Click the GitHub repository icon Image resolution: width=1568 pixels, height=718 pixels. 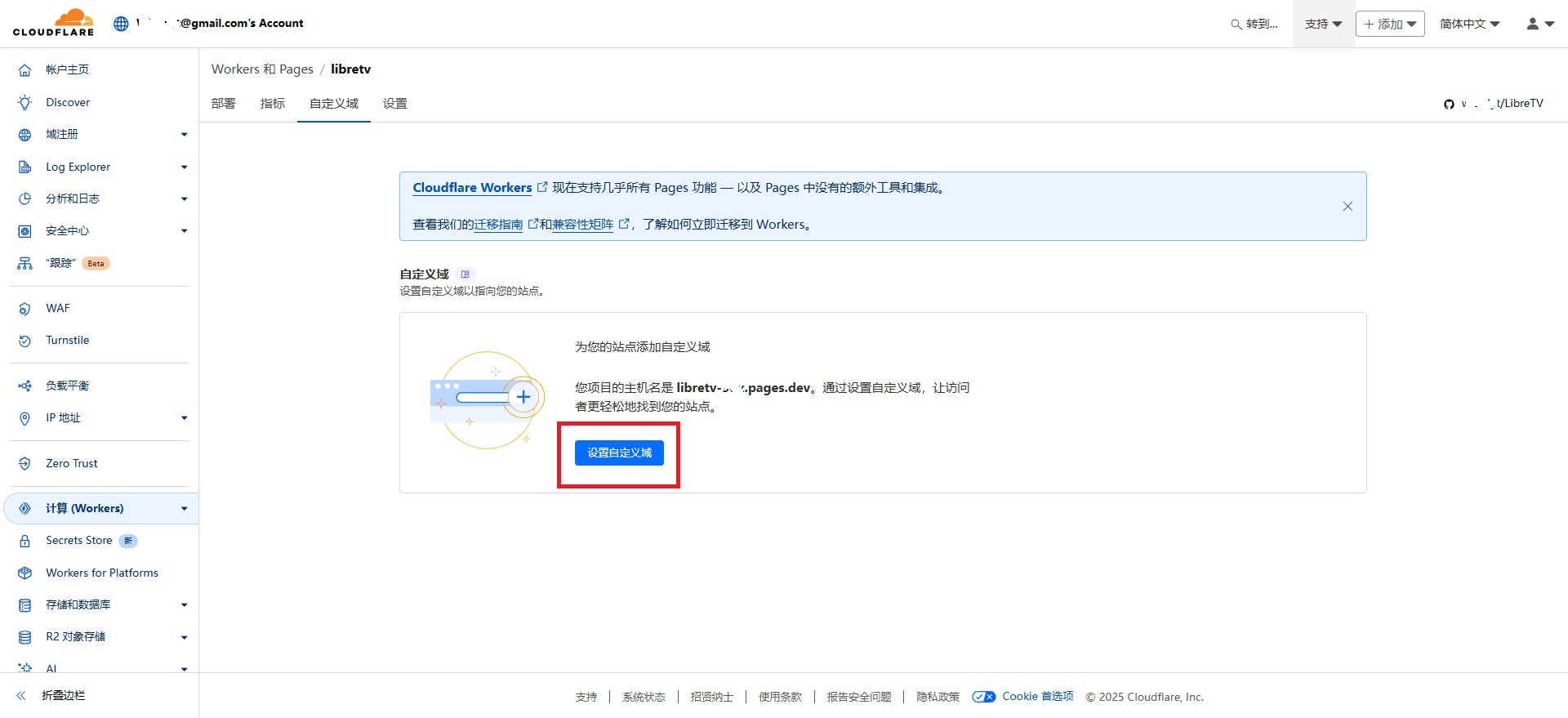[x=1449, y=104]
